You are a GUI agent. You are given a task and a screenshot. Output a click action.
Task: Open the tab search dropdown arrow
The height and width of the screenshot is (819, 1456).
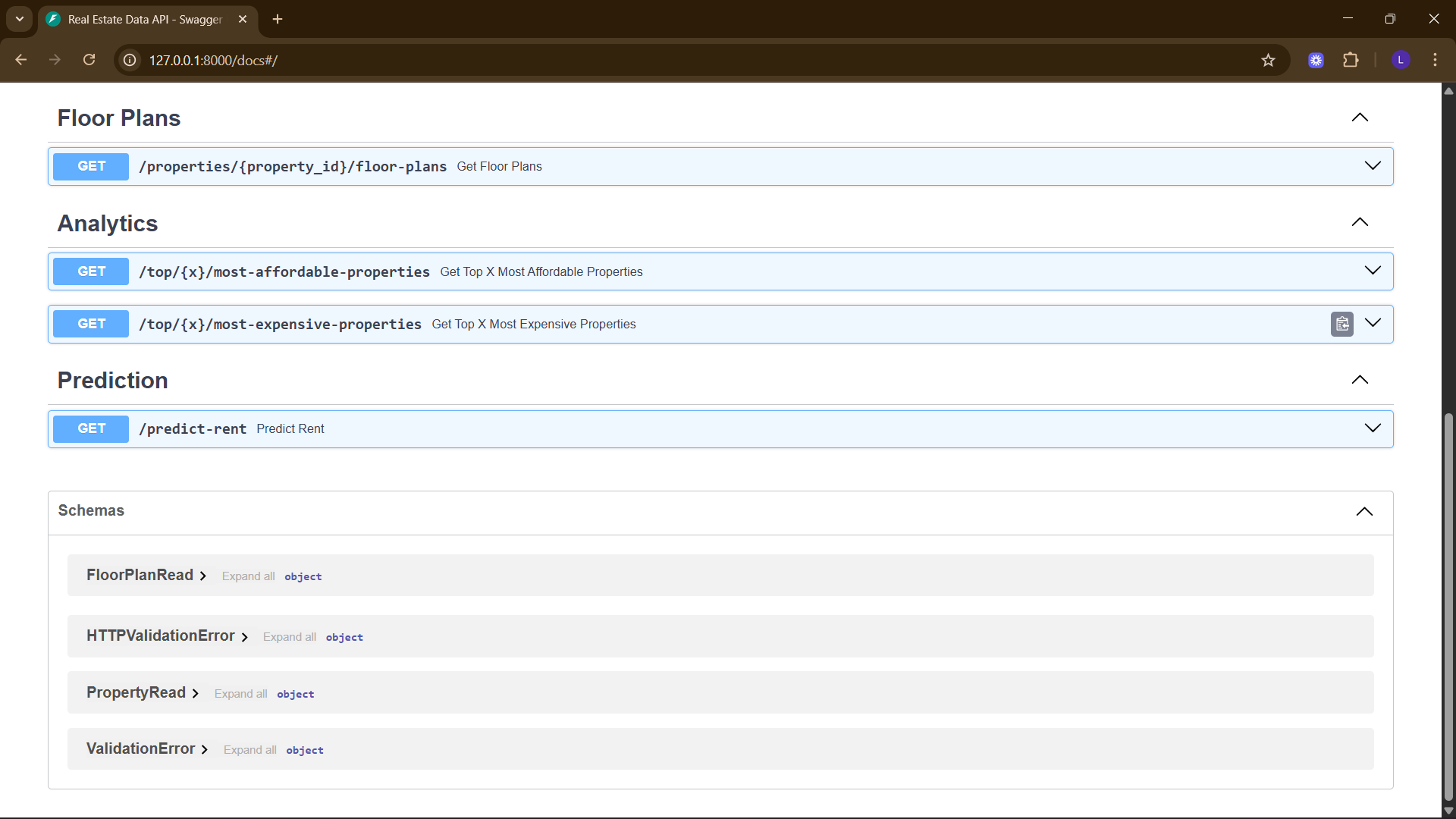tap(20, 19)
